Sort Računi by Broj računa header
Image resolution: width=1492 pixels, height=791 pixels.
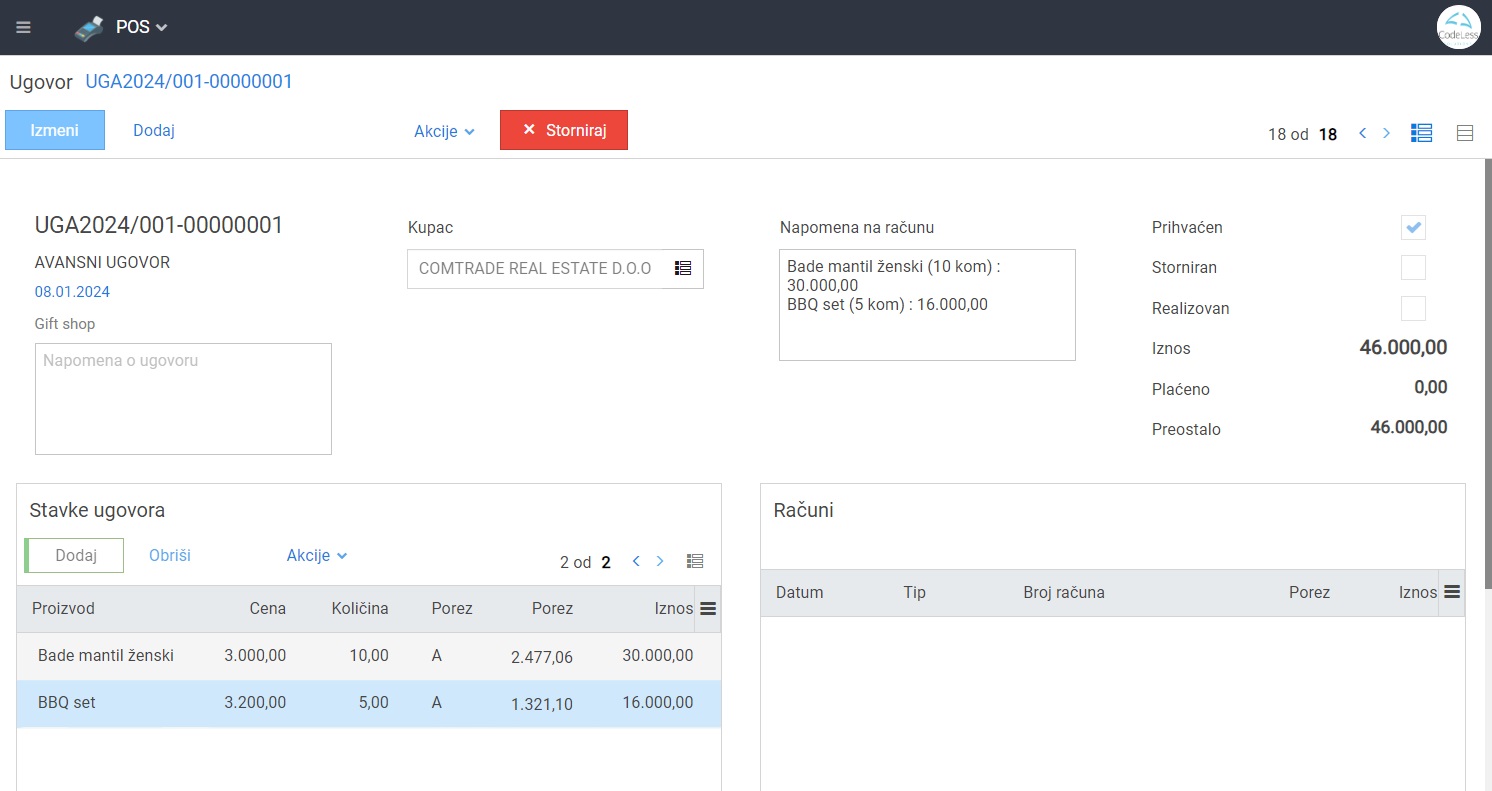coord(1064,592)
